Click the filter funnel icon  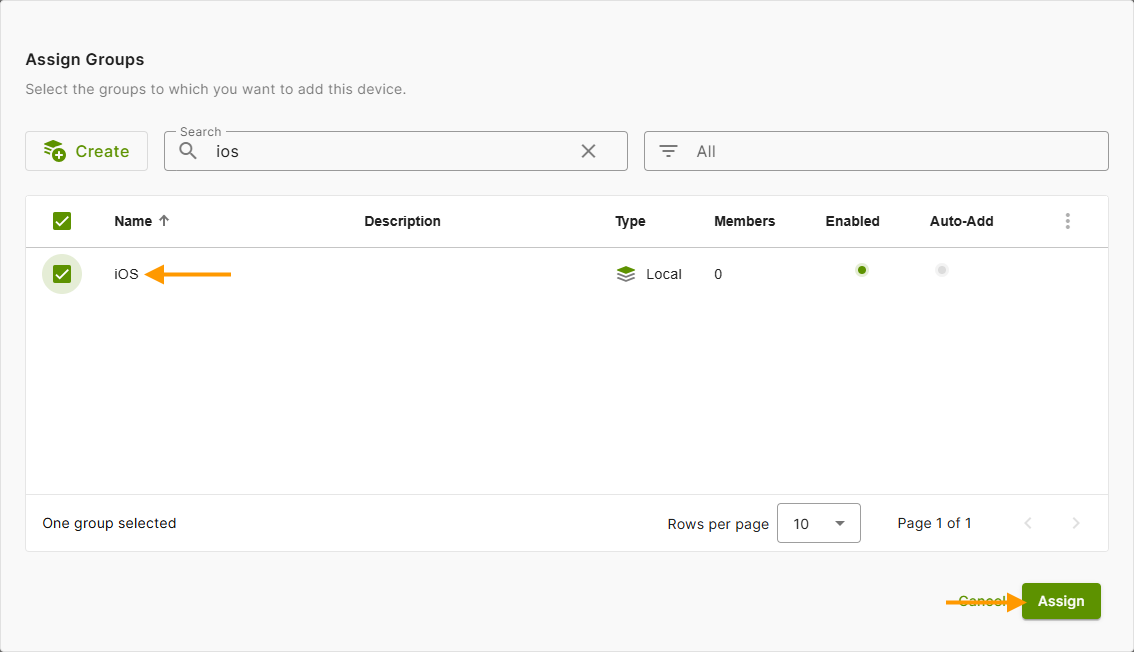tap(667, 151)
